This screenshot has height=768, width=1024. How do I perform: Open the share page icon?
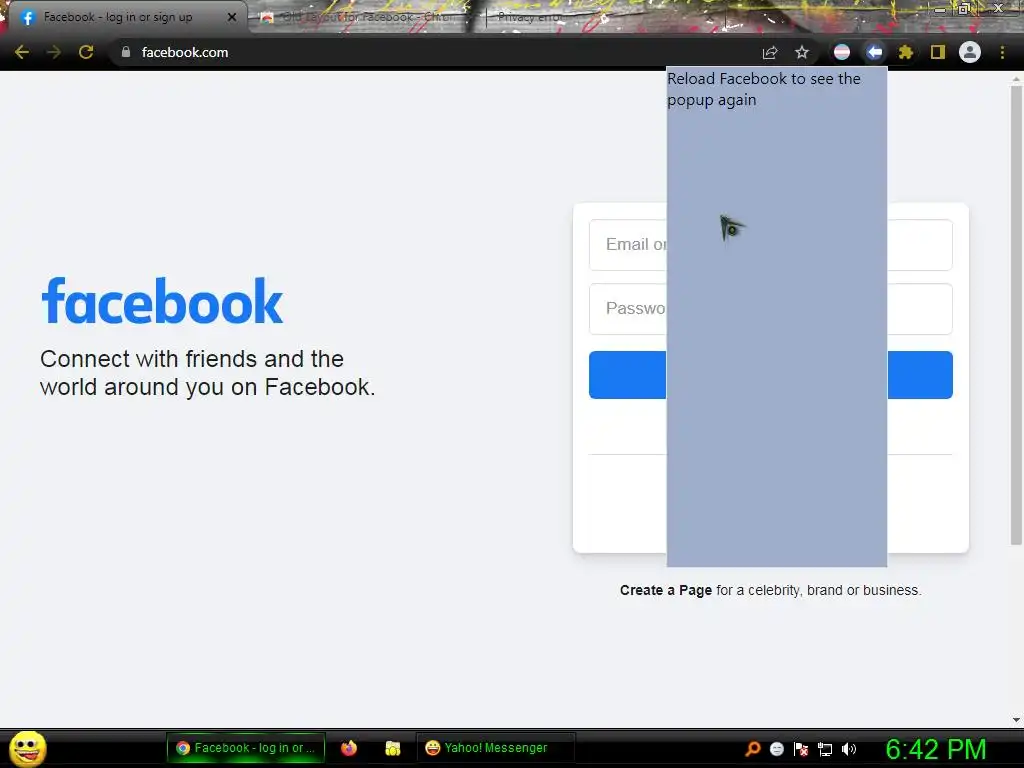(x=770, y=52)
